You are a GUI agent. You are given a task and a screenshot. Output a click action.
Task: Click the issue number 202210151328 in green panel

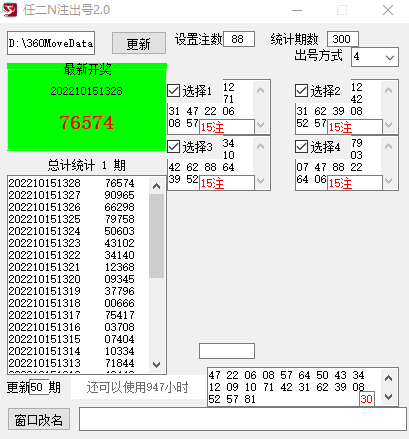coord(86,91)
